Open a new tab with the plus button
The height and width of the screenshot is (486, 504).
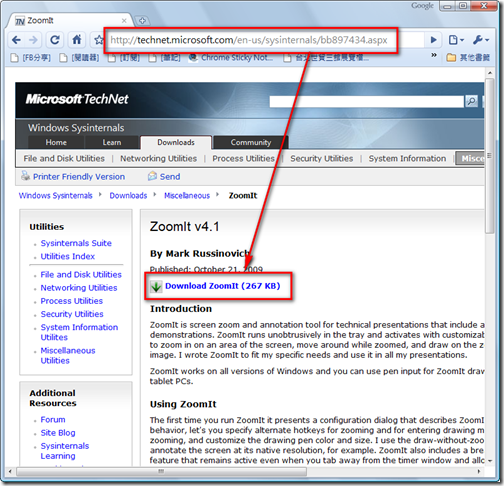click(x=142, y=21)
